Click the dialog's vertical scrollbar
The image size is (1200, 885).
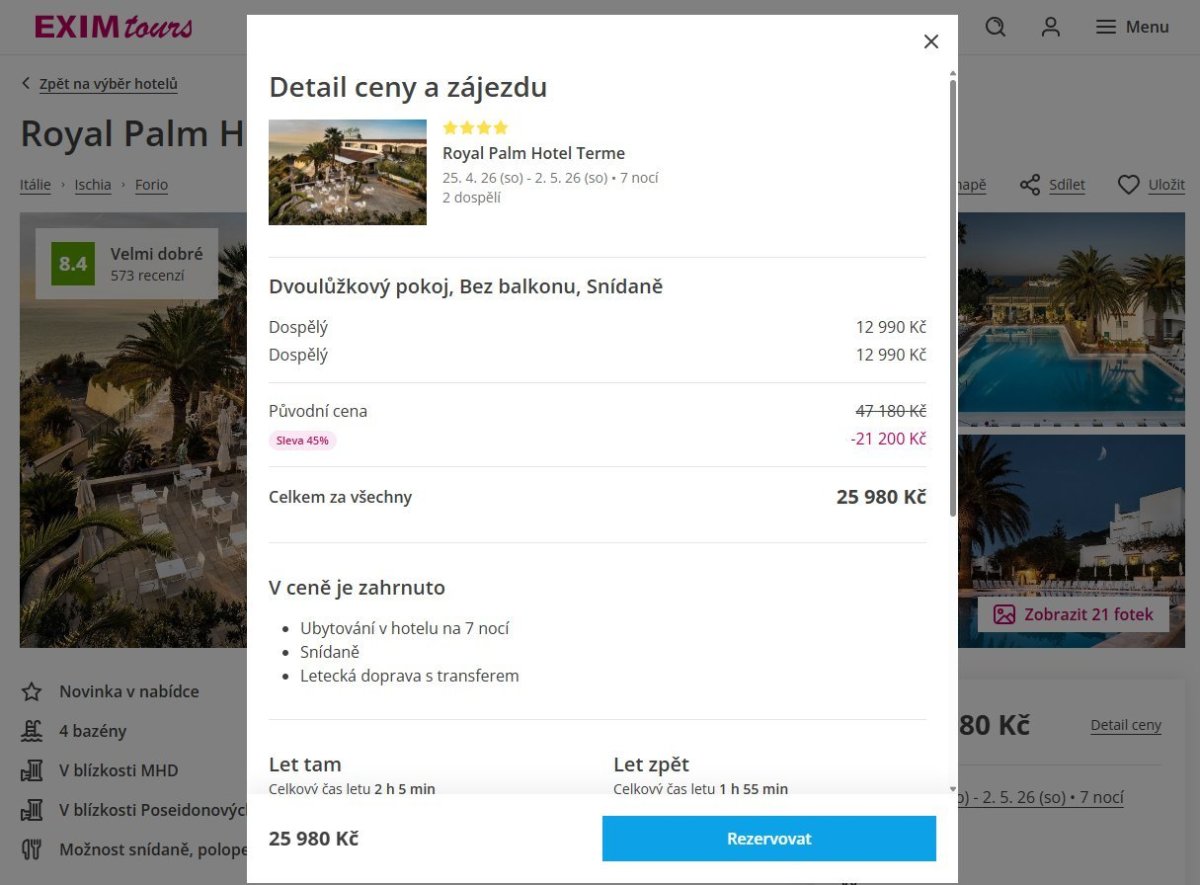[x=952, y=300]
